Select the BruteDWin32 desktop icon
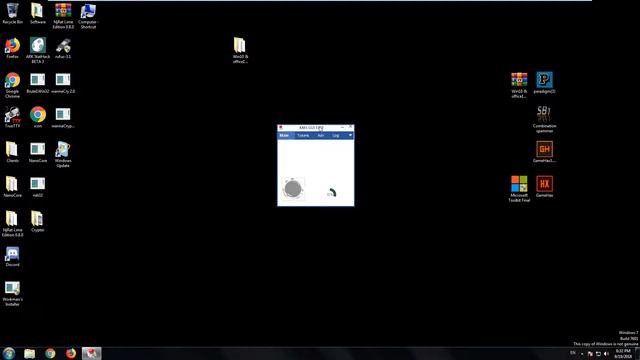Viewport: 640px width, 360px height. [x=38, y=83]
